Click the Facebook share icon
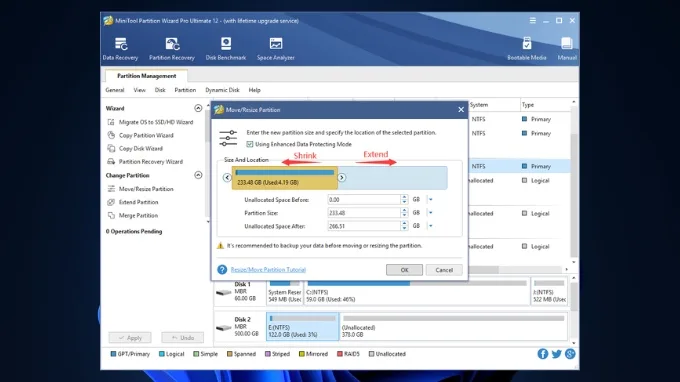This screenshot has width=680, height=382. tap(543, 354)
